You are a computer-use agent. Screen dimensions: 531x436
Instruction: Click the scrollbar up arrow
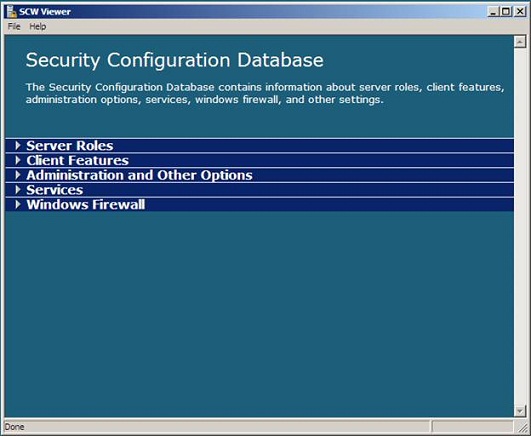(x=520, y=42)
